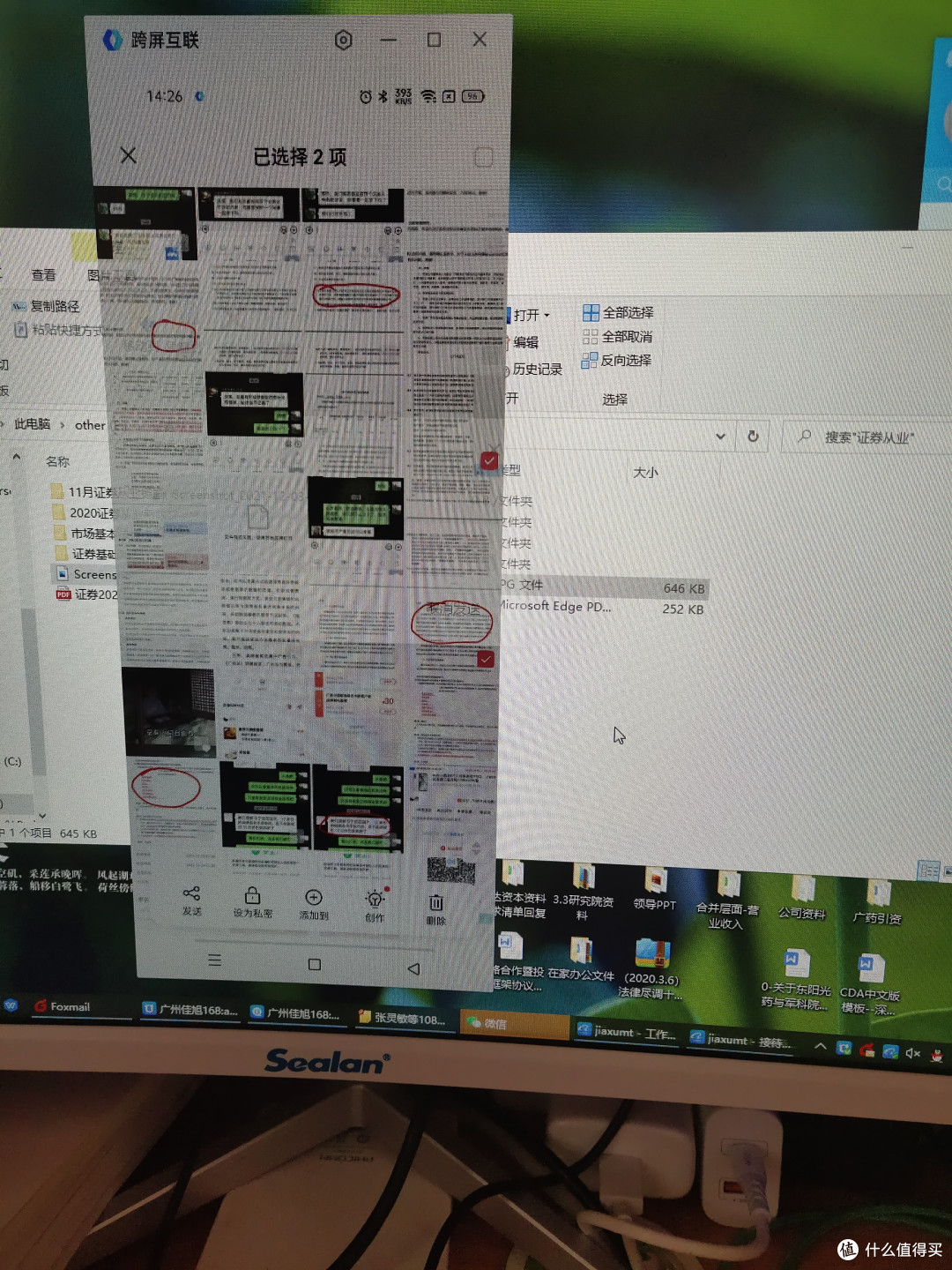Tap the 设为私密 lock icon

click(252, 895)
